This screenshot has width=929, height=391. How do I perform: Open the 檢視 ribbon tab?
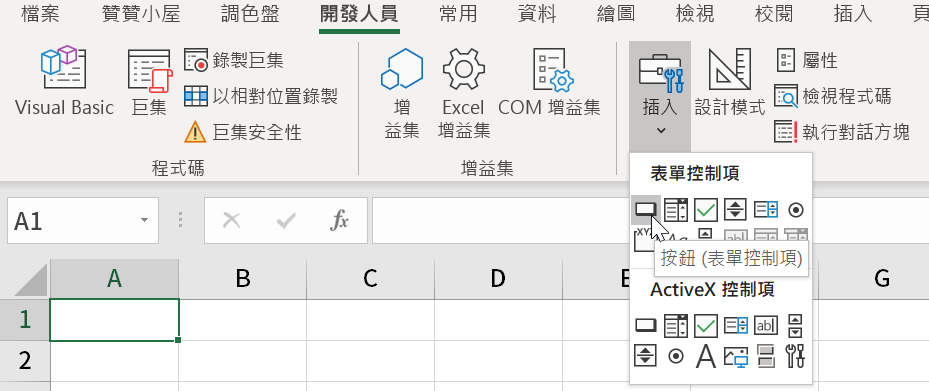pyautogui.click(x=694, y=14)
